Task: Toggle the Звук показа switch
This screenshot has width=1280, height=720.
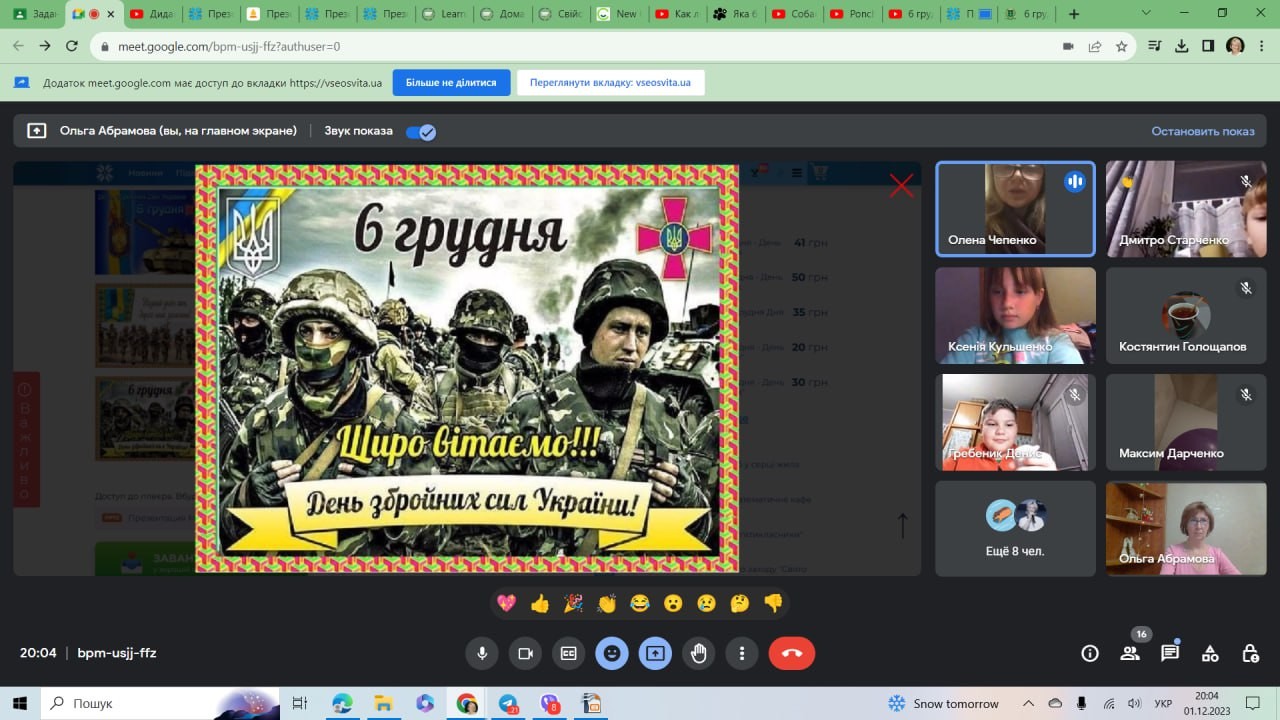Action: coord(421,131)
